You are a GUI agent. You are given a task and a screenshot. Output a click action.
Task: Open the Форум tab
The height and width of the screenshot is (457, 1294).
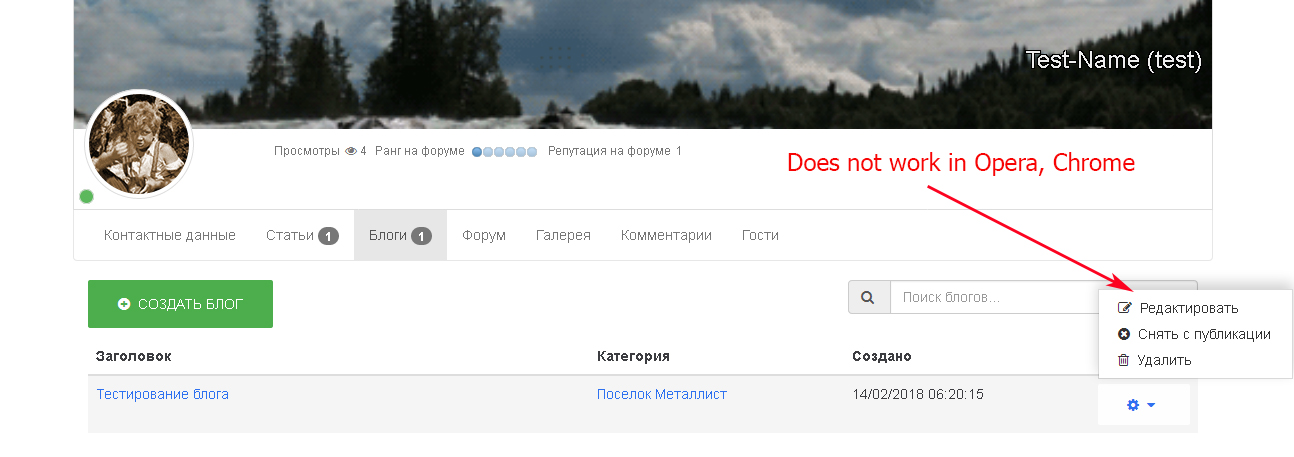pos(484,235)
